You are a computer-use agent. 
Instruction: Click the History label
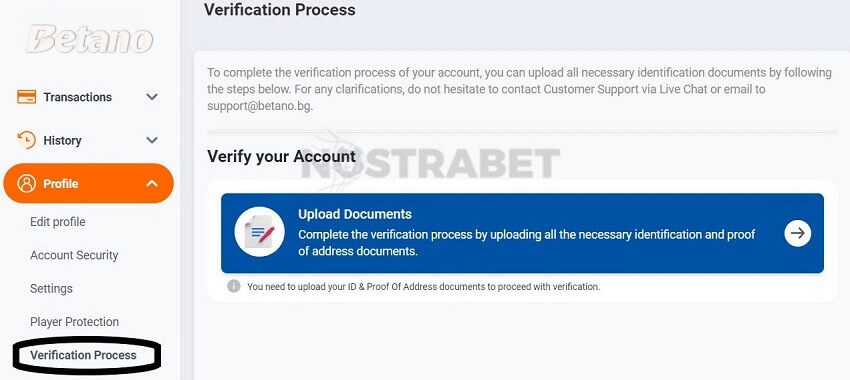pos(62,140)
